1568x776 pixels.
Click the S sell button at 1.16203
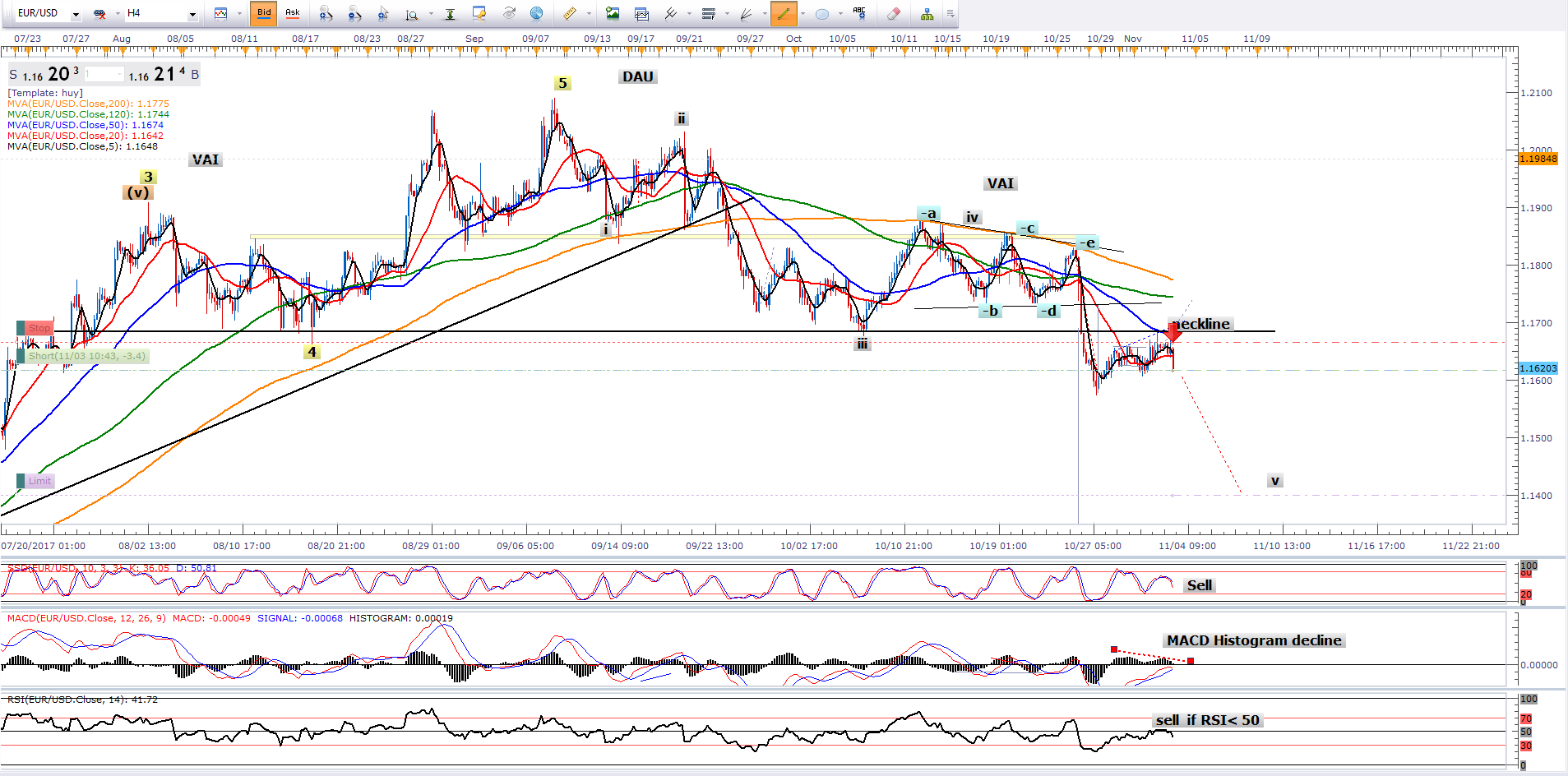tap(13, 75)
